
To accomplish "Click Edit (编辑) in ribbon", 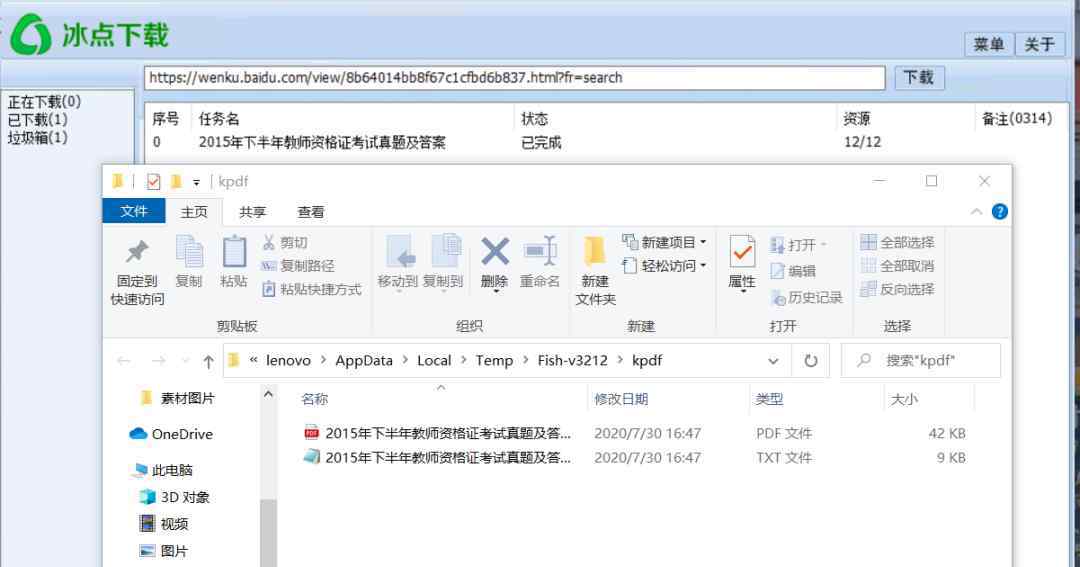I will 793,271.
